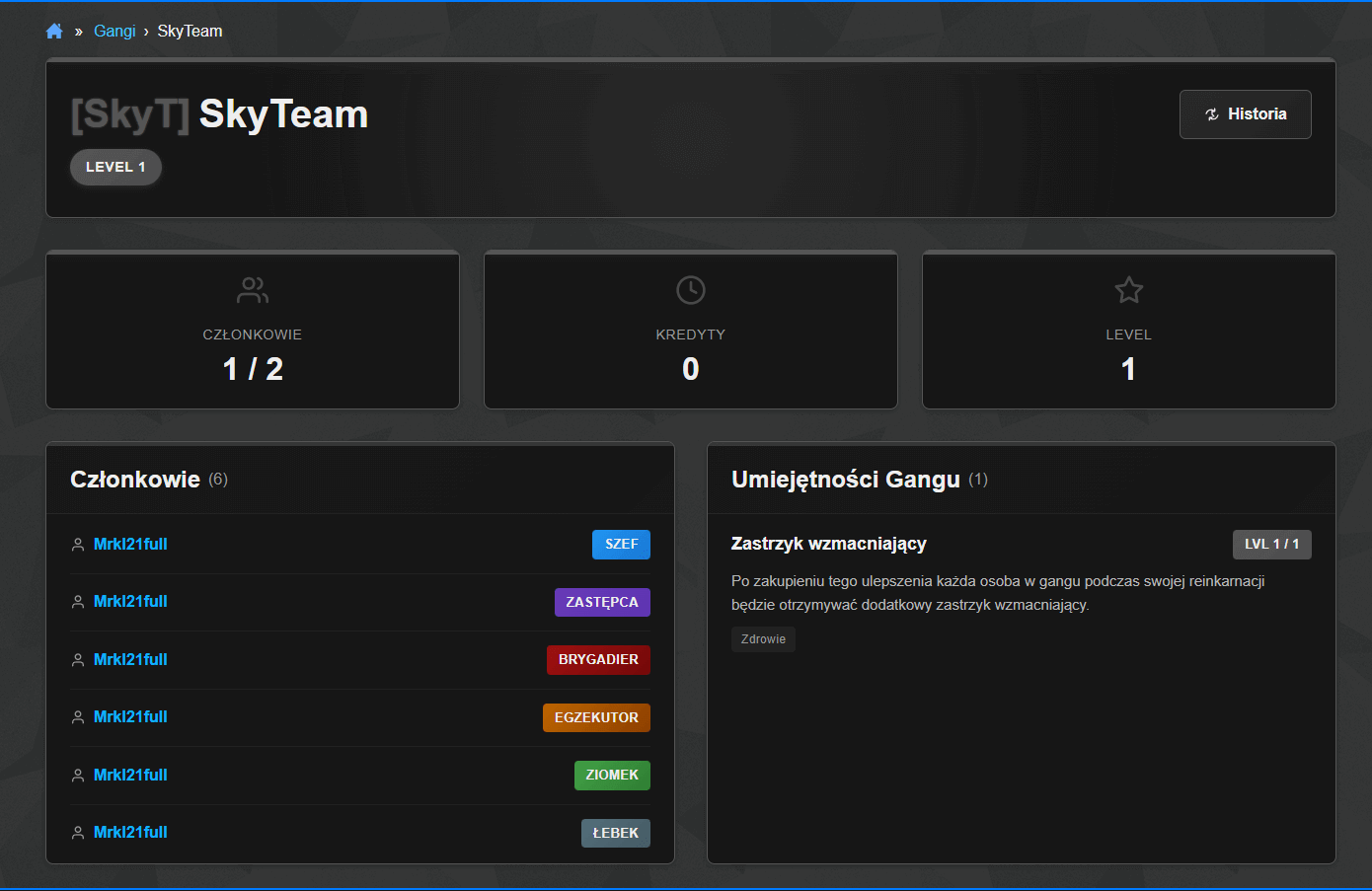Click the user icon beside the SZEF member
This screenshot has height=891, width=1372.
pos(78,545)
